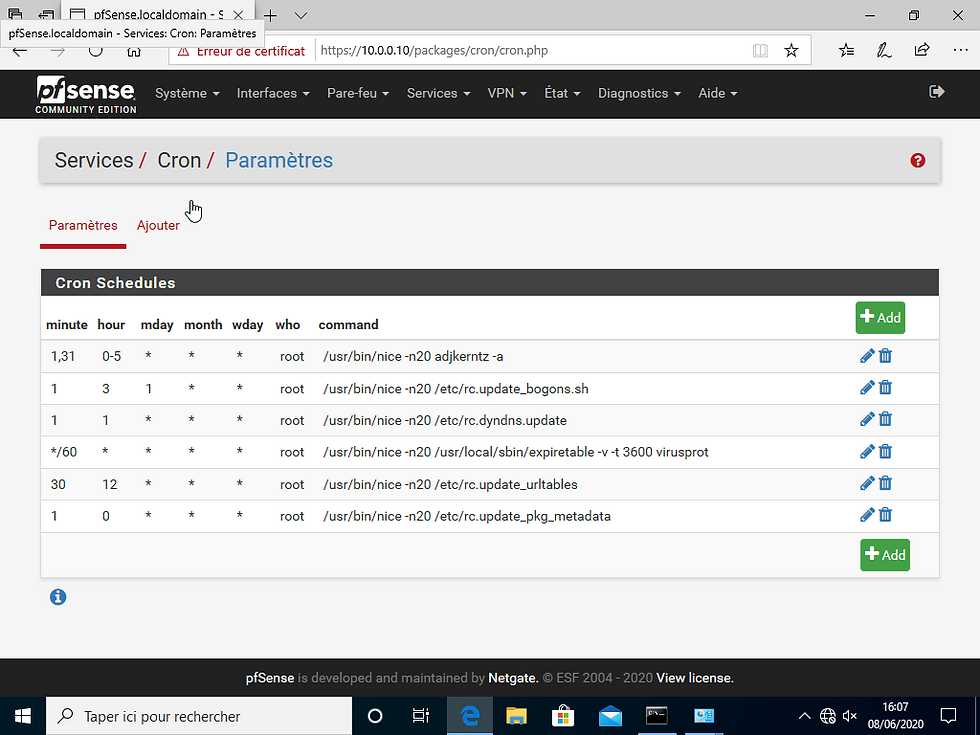
Task: Delete the rc.update_bogons.sh cron entry
Action: (885, 388)
